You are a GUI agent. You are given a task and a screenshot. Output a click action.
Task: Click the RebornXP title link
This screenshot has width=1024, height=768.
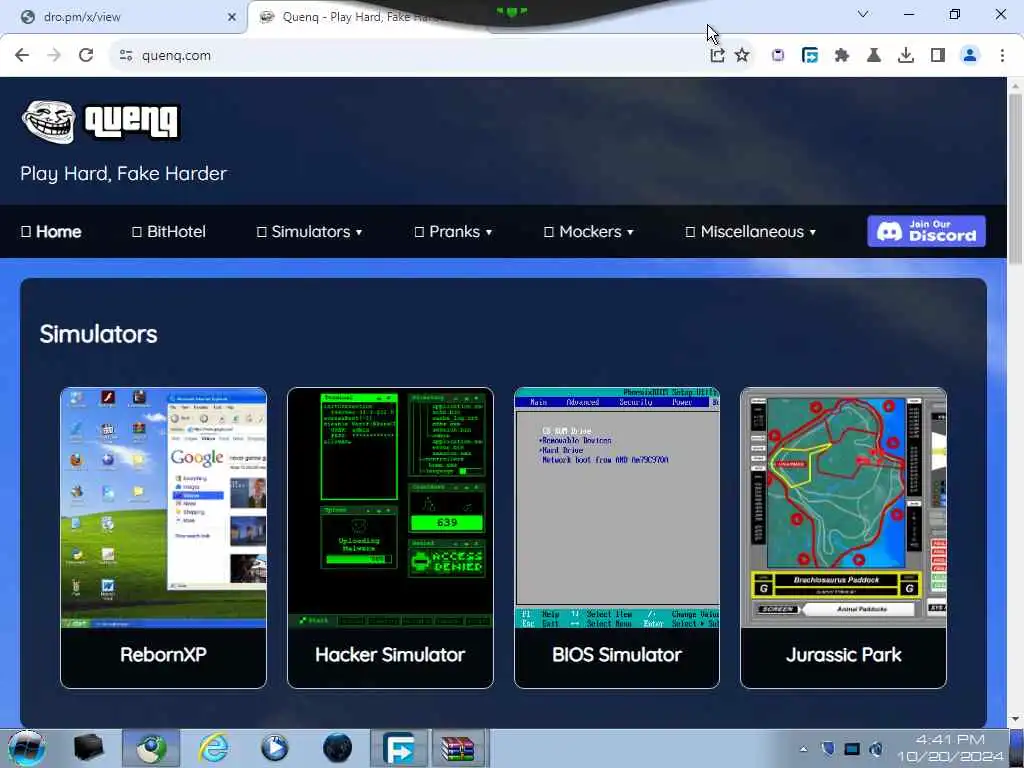163,654
